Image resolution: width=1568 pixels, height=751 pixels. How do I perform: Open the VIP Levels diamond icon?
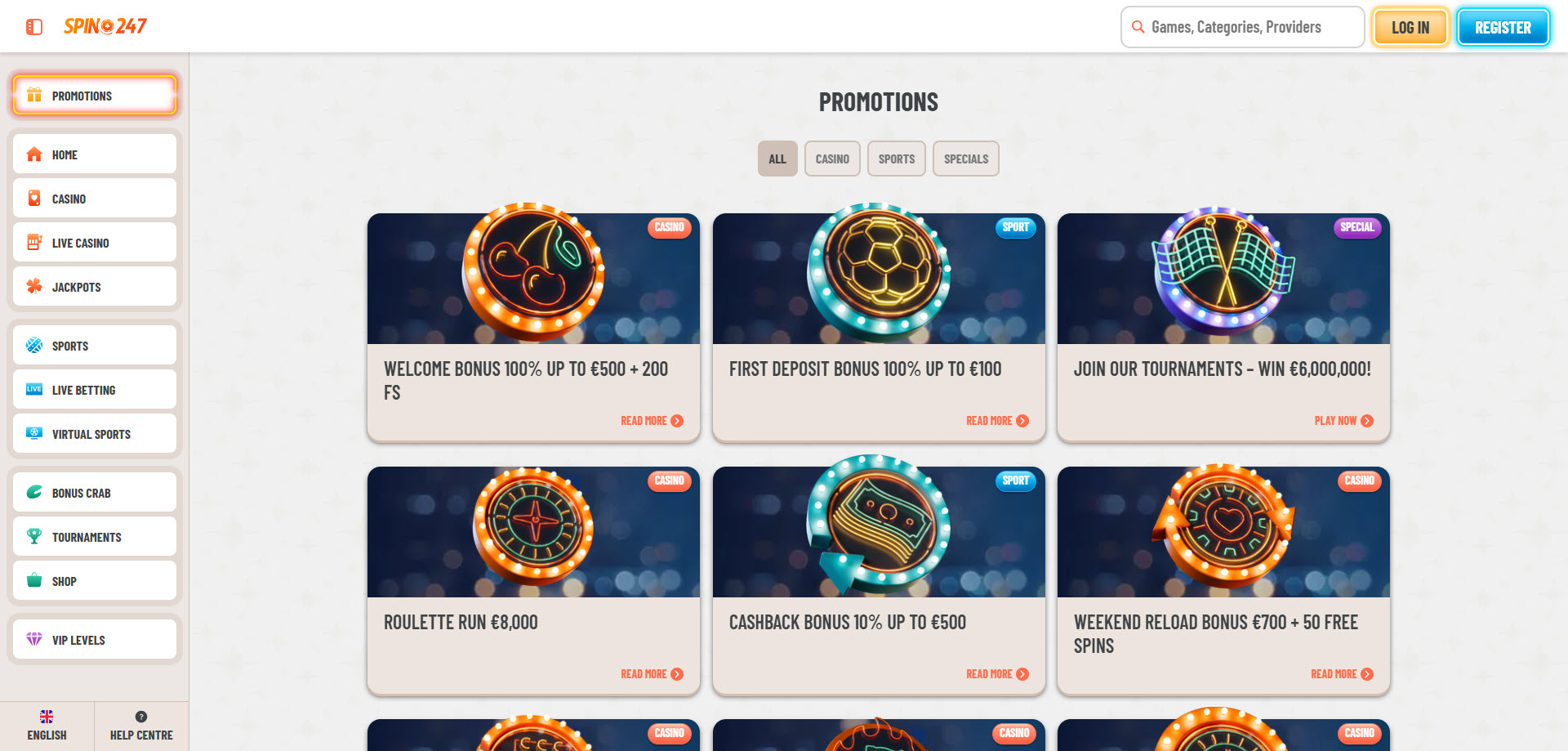click(x=34, y=639)
